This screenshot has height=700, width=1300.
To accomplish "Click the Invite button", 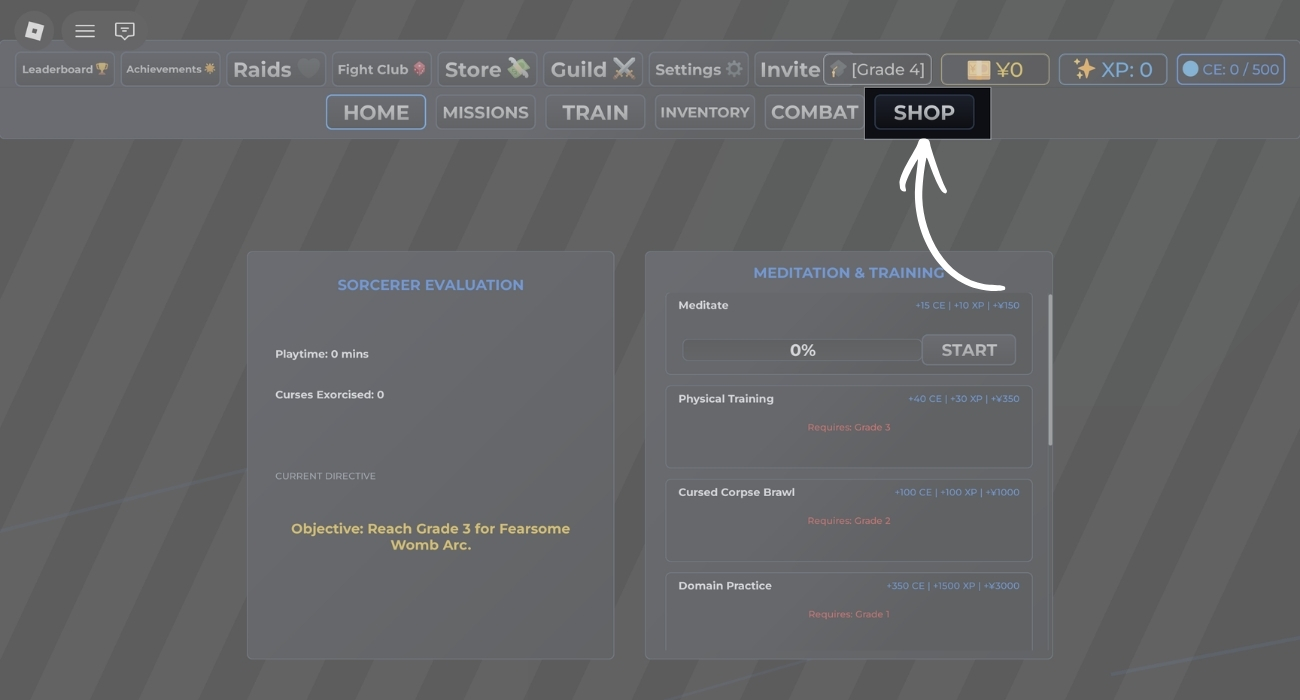I will point(790,69).
